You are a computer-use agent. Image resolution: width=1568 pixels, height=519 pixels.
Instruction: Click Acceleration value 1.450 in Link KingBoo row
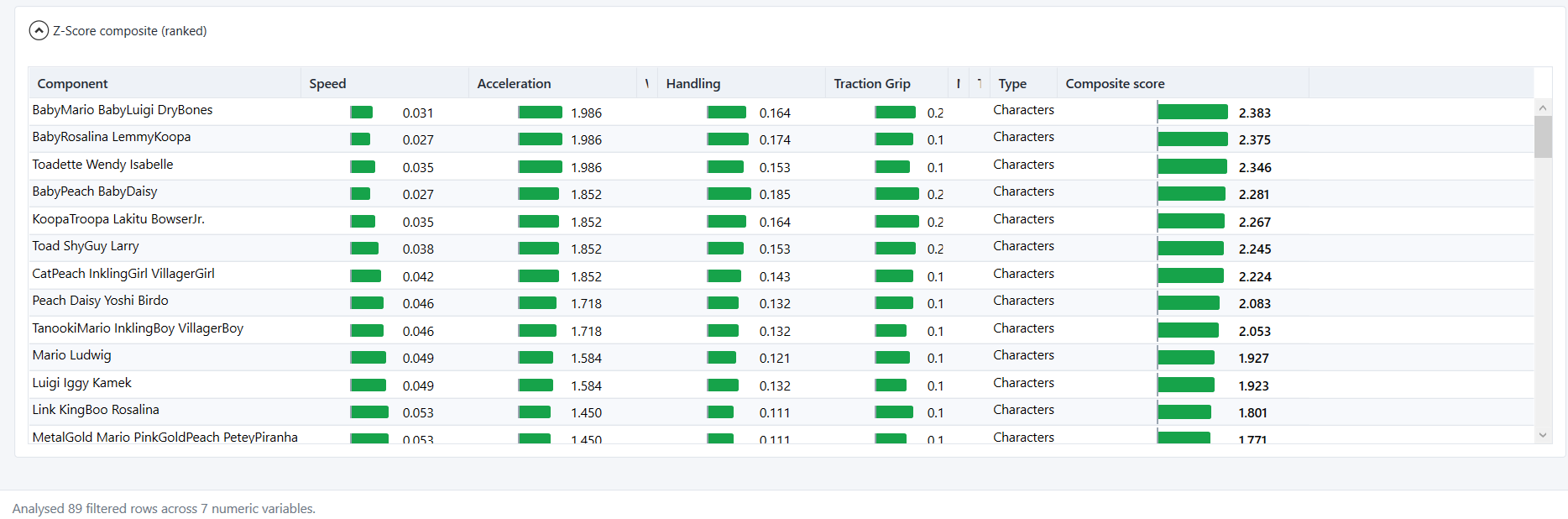pyautogui.click(x=586, y=412)
